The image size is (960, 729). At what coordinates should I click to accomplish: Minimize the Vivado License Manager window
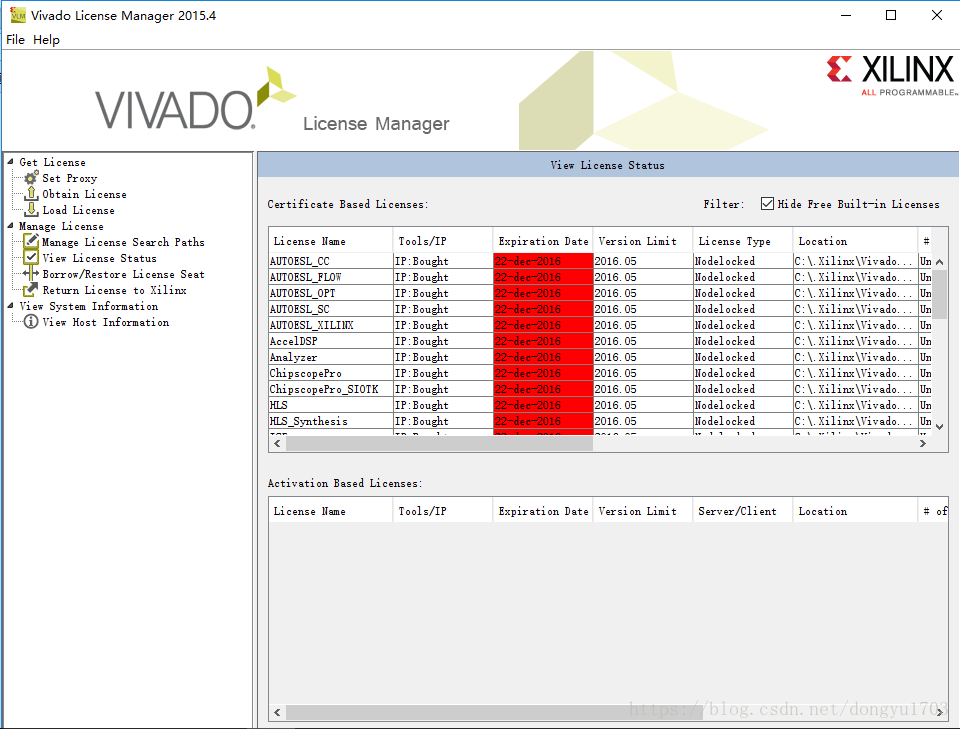click(x=846, y=15)
